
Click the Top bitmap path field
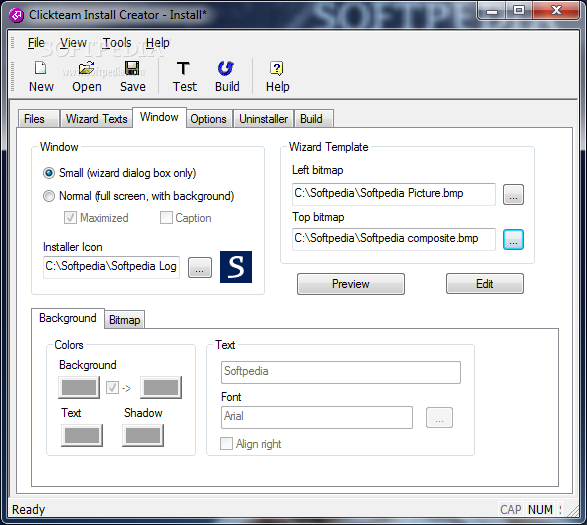click(394, 239)
